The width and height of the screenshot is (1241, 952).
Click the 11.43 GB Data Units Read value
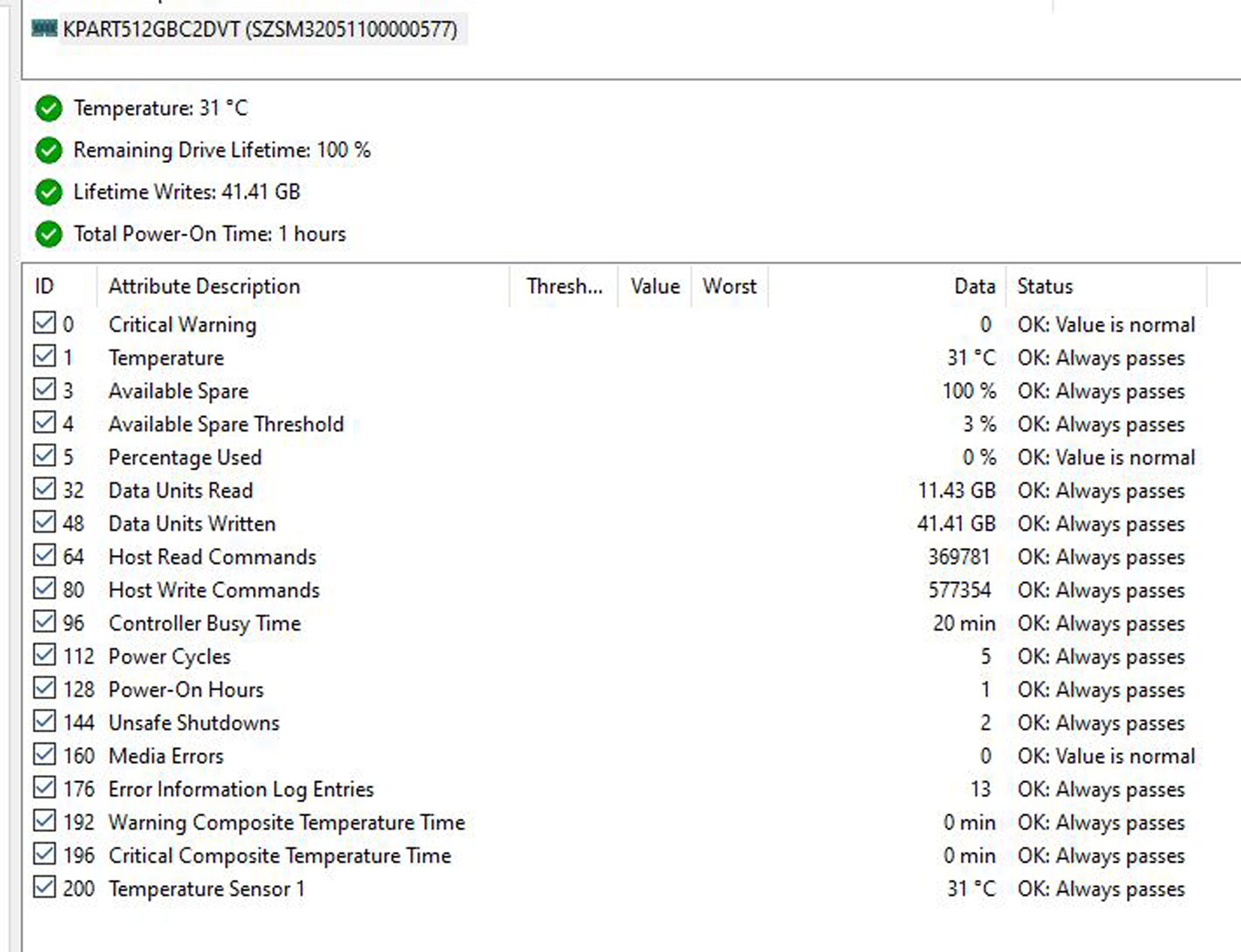click(x=956, y=490)
